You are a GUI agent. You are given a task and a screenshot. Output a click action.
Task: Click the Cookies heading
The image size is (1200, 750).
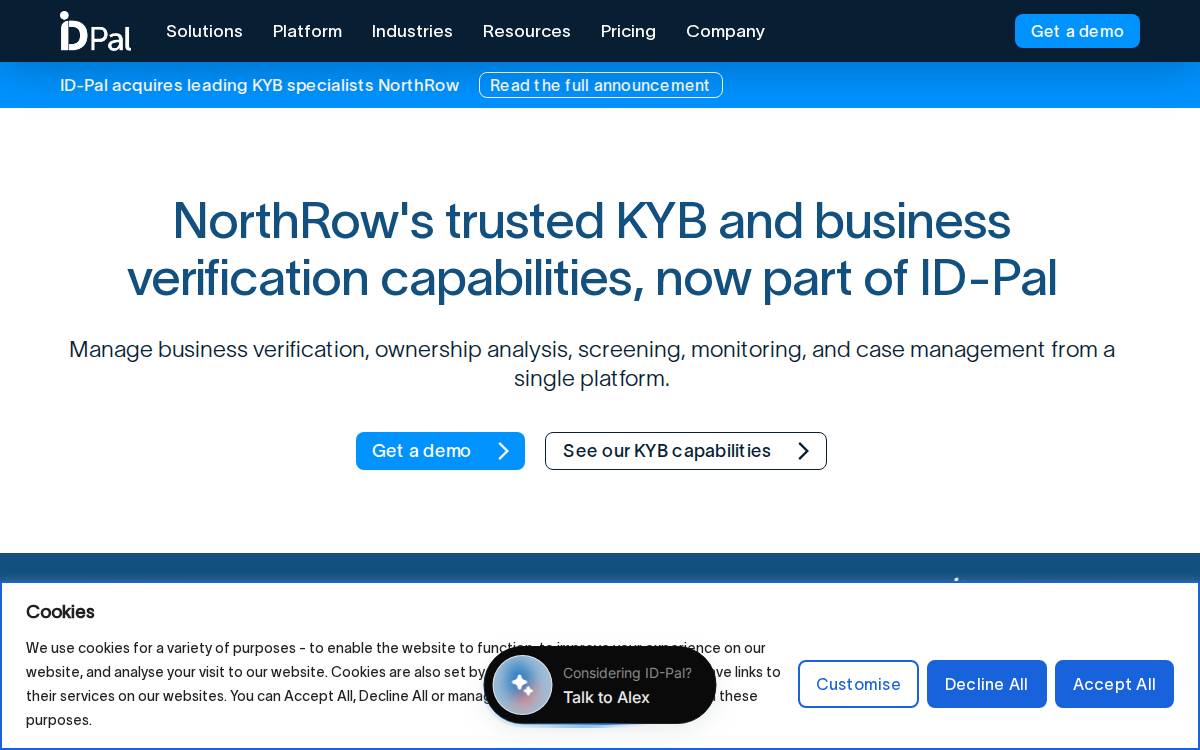pyautogui.click(x=60, y=612)
